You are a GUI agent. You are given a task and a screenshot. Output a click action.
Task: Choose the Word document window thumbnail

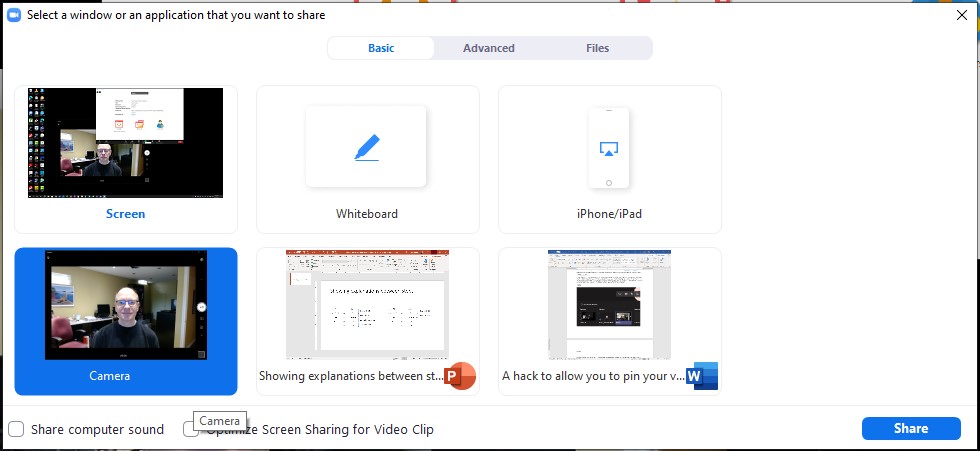point(609,304)
